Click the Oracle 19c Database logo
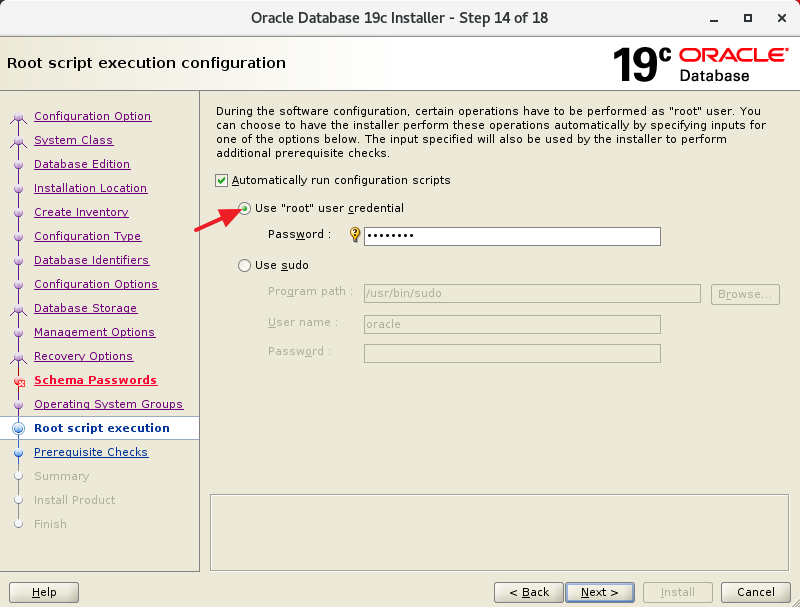800x607 pixels. tap(700, 64)
